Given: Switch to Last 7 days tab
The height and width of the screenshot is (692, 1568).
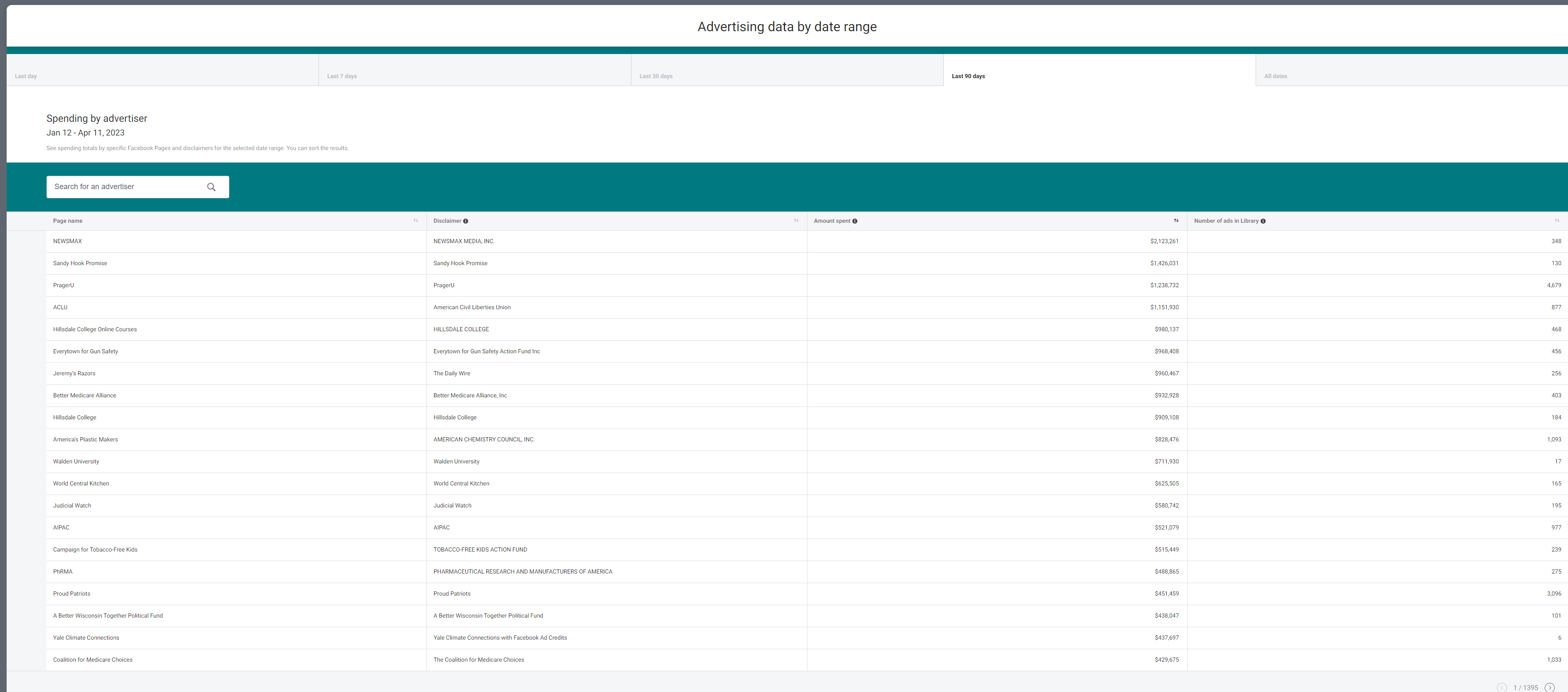Looking at the screenshot, I should tap(475, 70).
